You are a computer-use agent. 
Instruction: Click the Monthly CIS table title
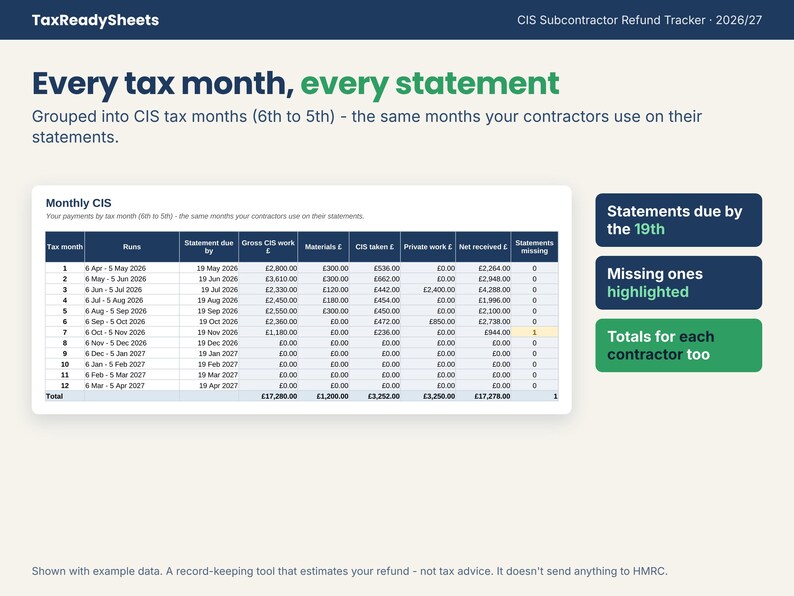[78, 203]
